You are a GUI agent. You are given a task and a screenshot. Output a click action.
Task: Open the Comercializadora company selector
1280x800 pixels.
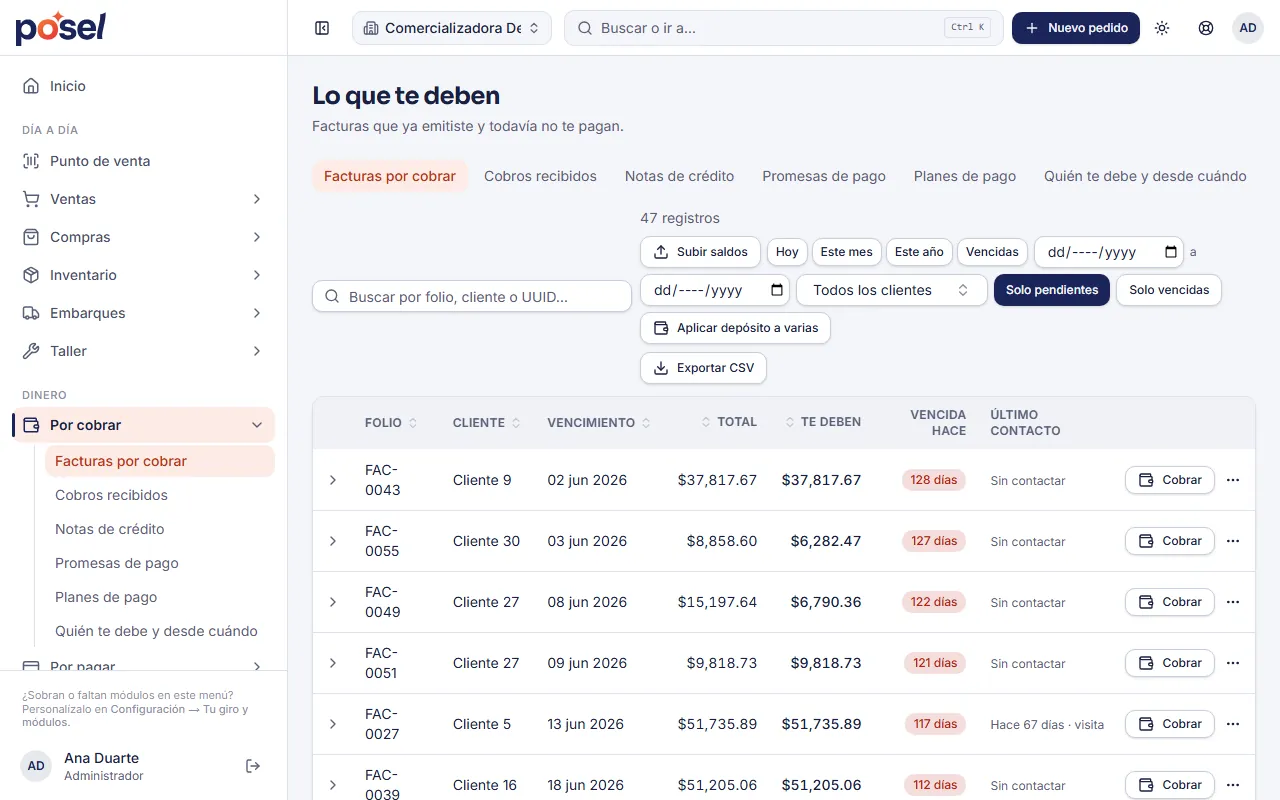pos(452,28)
